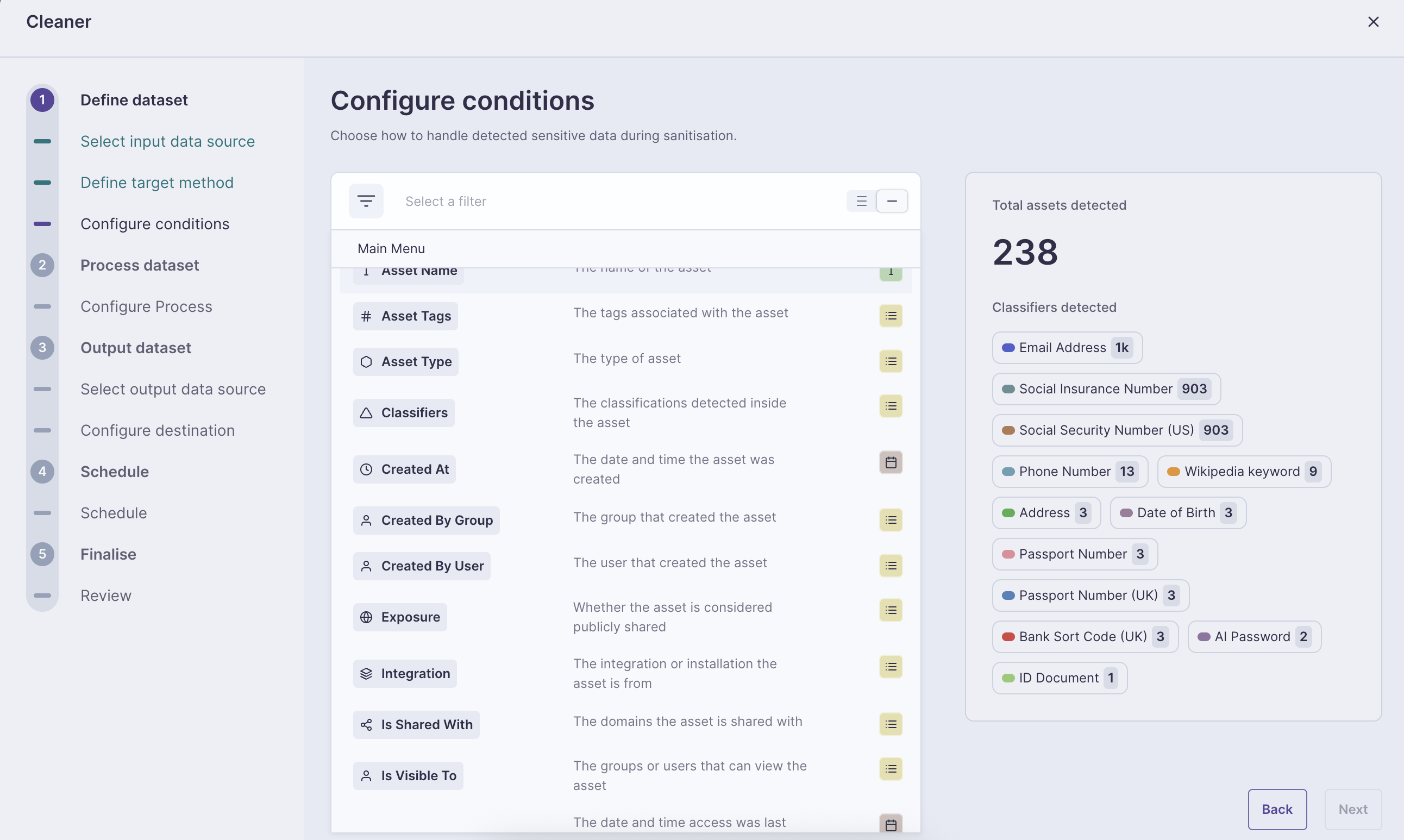Open the Define target method step
The height and width of the screenshot is (840, 1404).
tap(156, 182)
